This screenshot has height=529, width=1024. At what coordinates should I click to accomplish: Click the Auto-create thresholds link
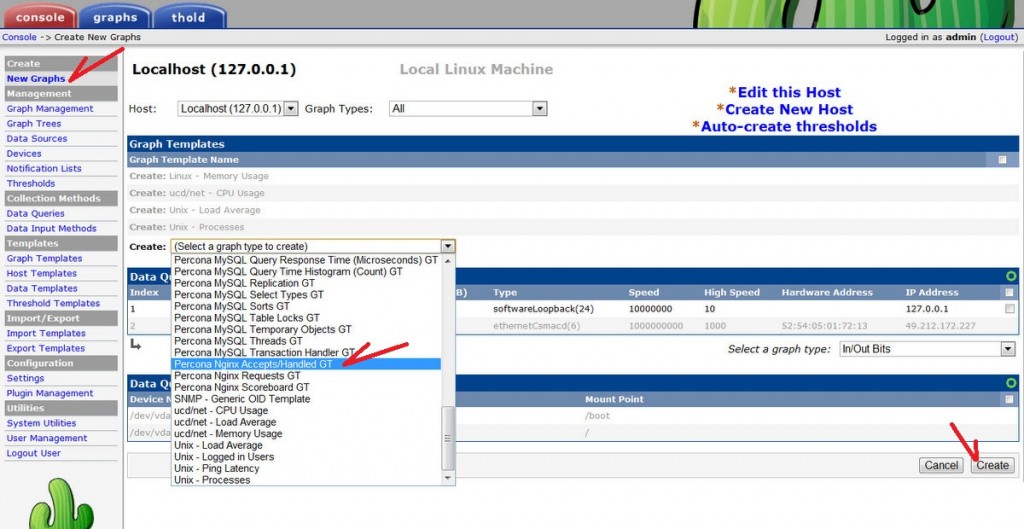tap(788, 126)
